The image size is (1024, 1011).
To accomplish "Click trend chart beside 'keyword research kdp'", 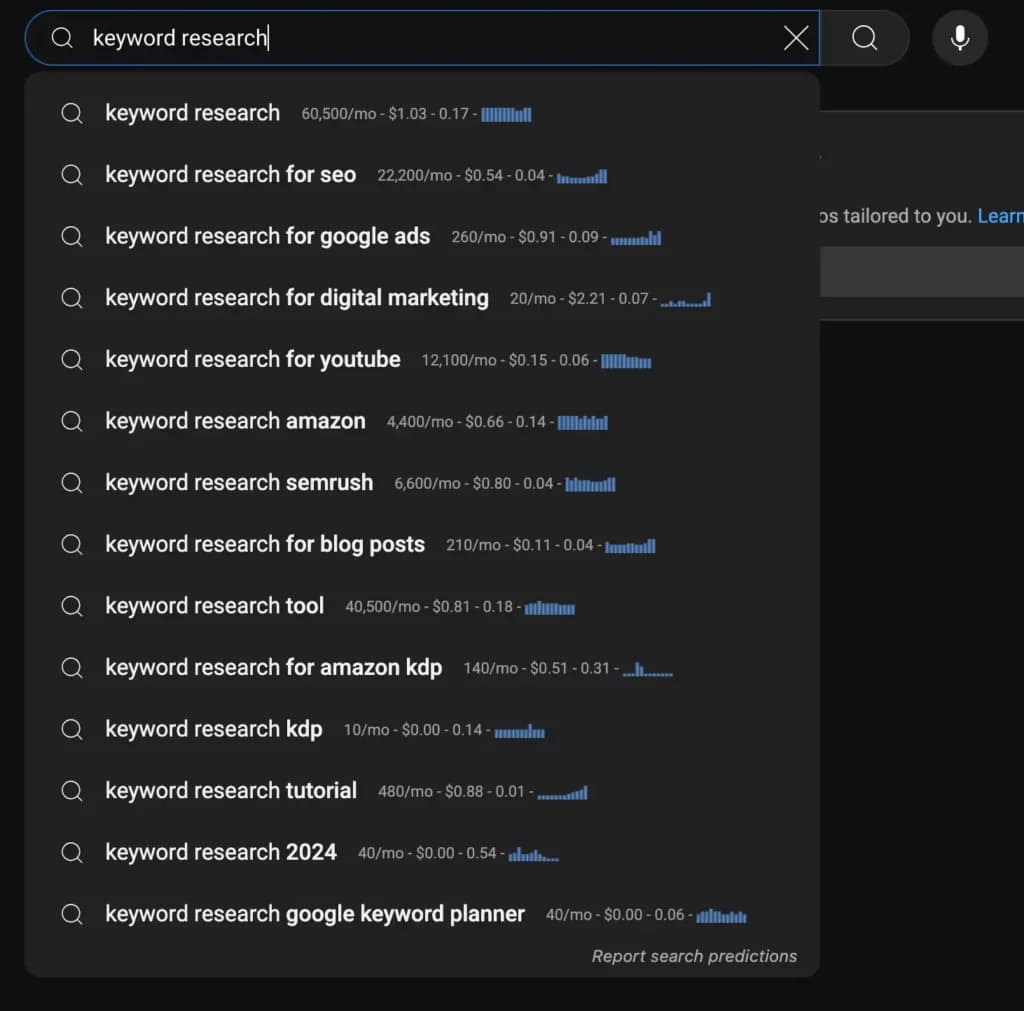I will tap(519, 731).
